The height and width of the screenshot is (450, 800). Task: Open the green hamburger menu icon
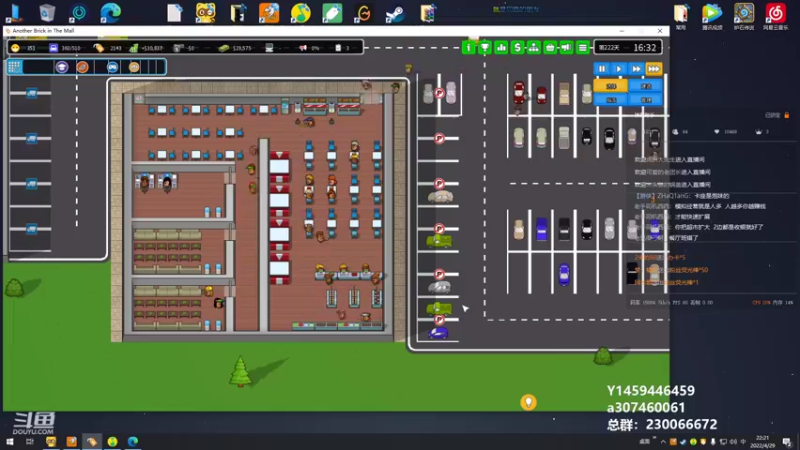click(x=583, y=48)
